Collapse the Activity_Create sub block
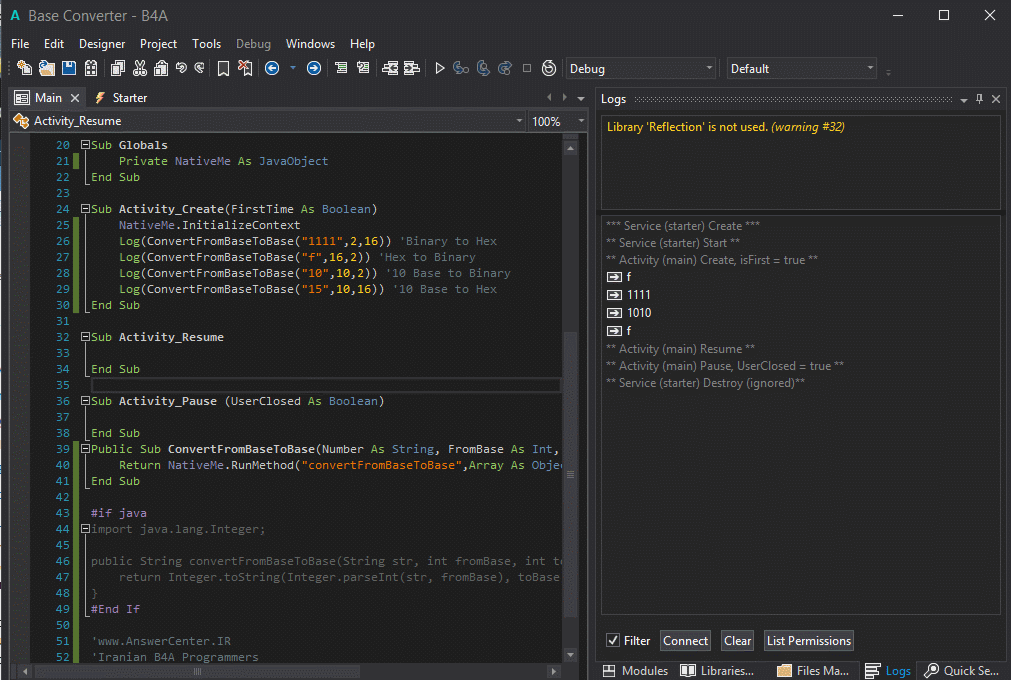The image size is (1011, 680). pyautogui.click(x=85, y=209)
